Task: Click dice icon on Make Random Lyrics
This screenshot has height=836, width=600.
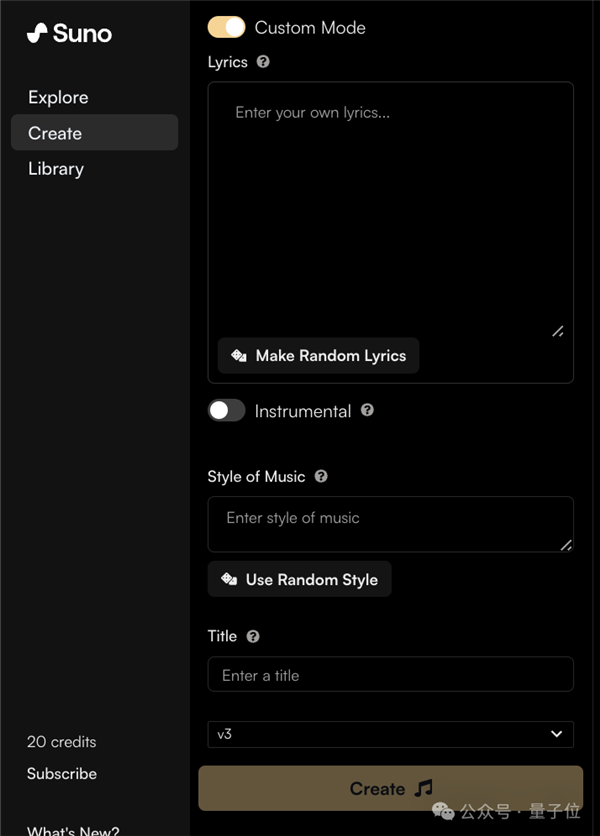Action: pyautogui.click(x=239, y=356)
